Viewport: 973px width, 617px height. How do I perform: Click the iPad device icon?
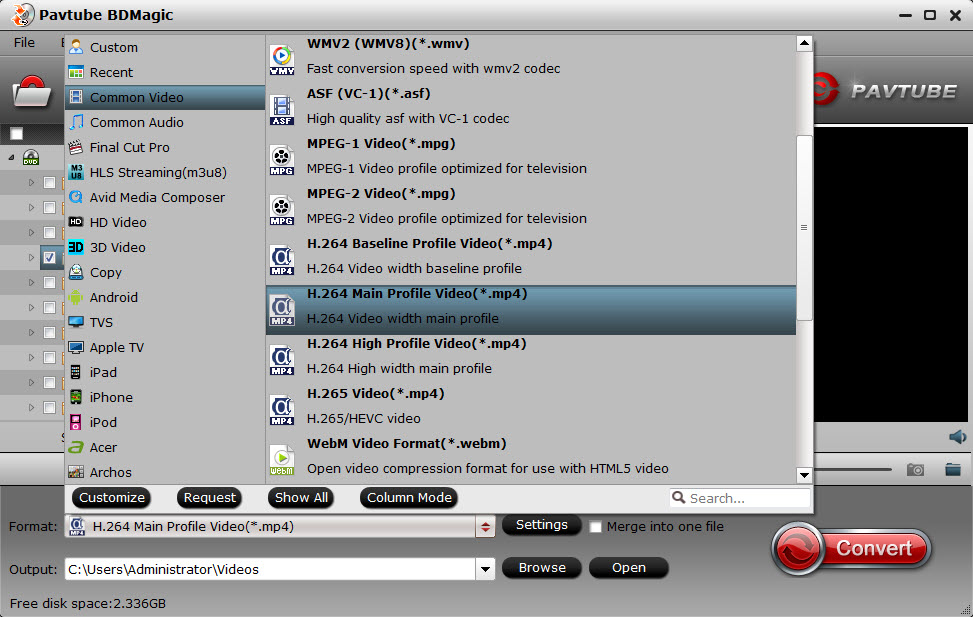76,372
